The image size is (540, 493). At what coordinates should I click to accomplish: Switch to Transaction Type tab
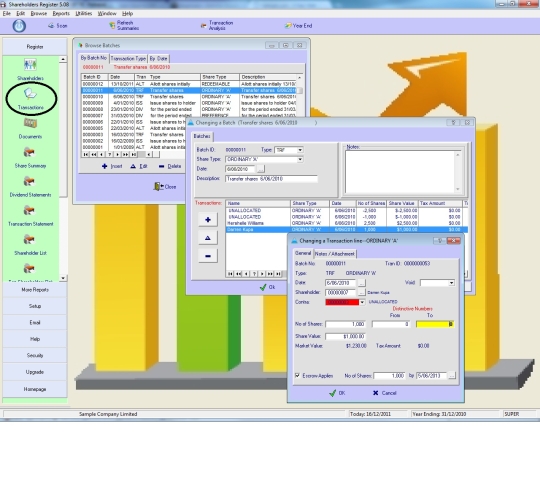tap(128, 59)
